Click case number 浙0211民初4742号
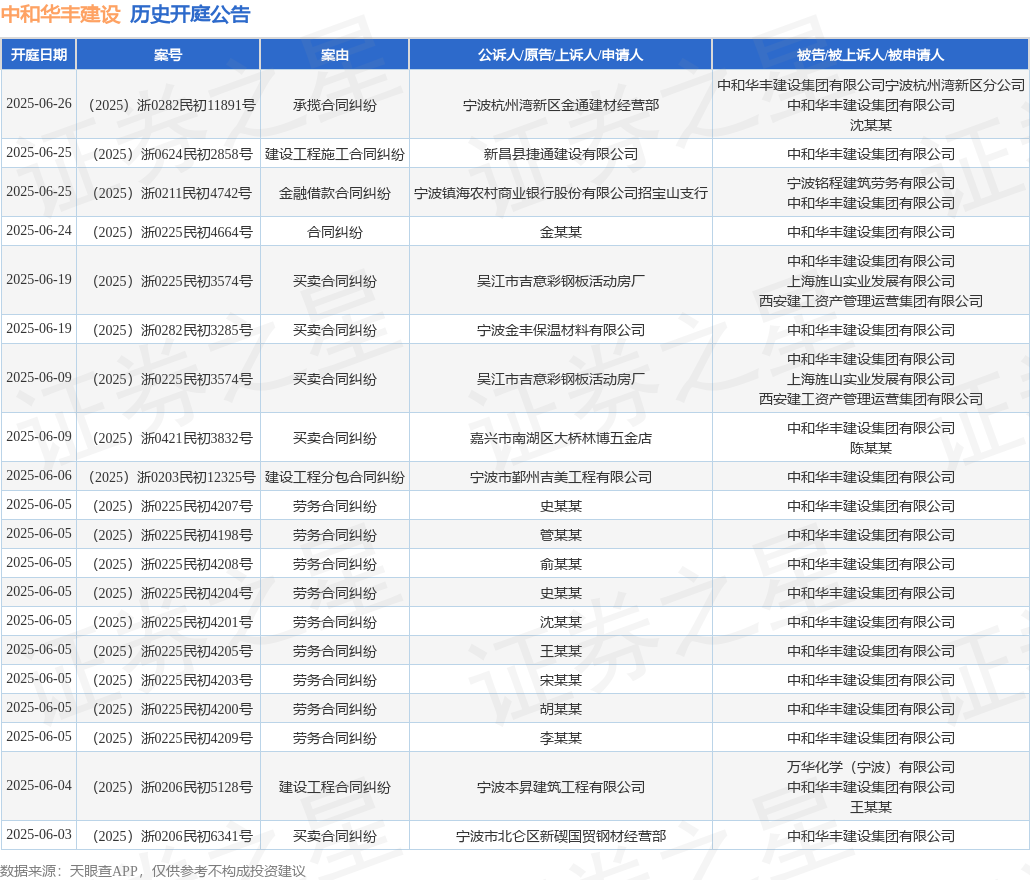The height and width of the screenshot is (880, 1030). pos(172,193)
